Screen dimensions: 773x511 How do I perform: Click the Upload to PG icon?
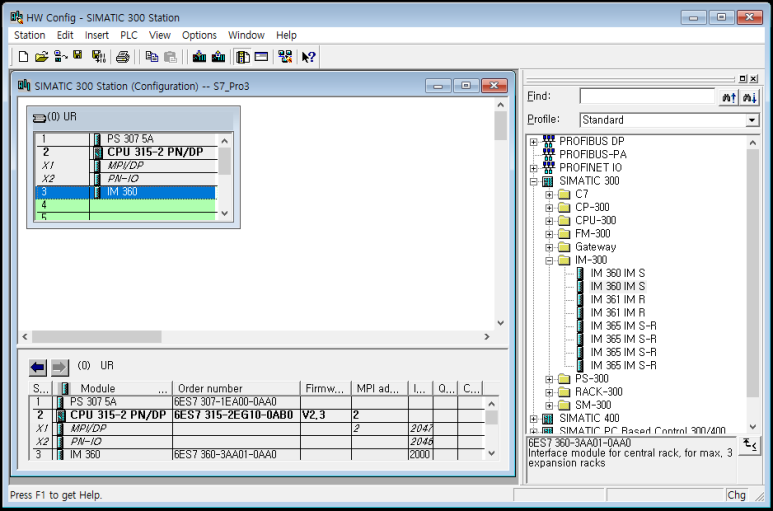coord(218,57)
